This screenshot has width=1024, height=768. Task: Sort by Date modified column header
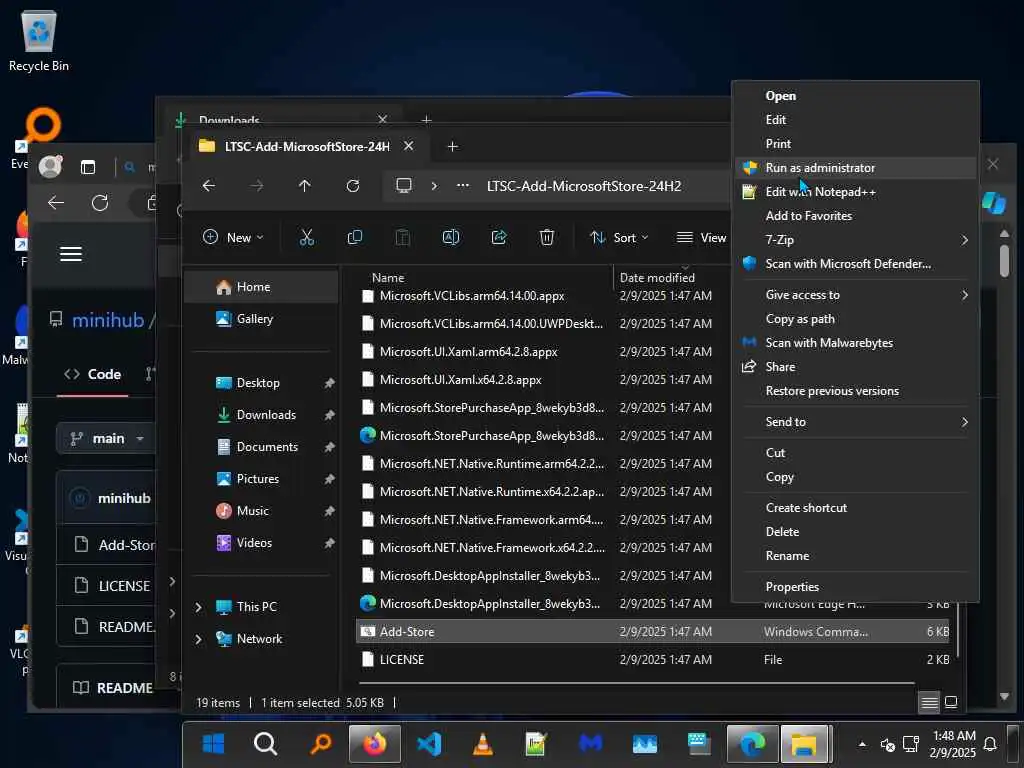(657, 278)
